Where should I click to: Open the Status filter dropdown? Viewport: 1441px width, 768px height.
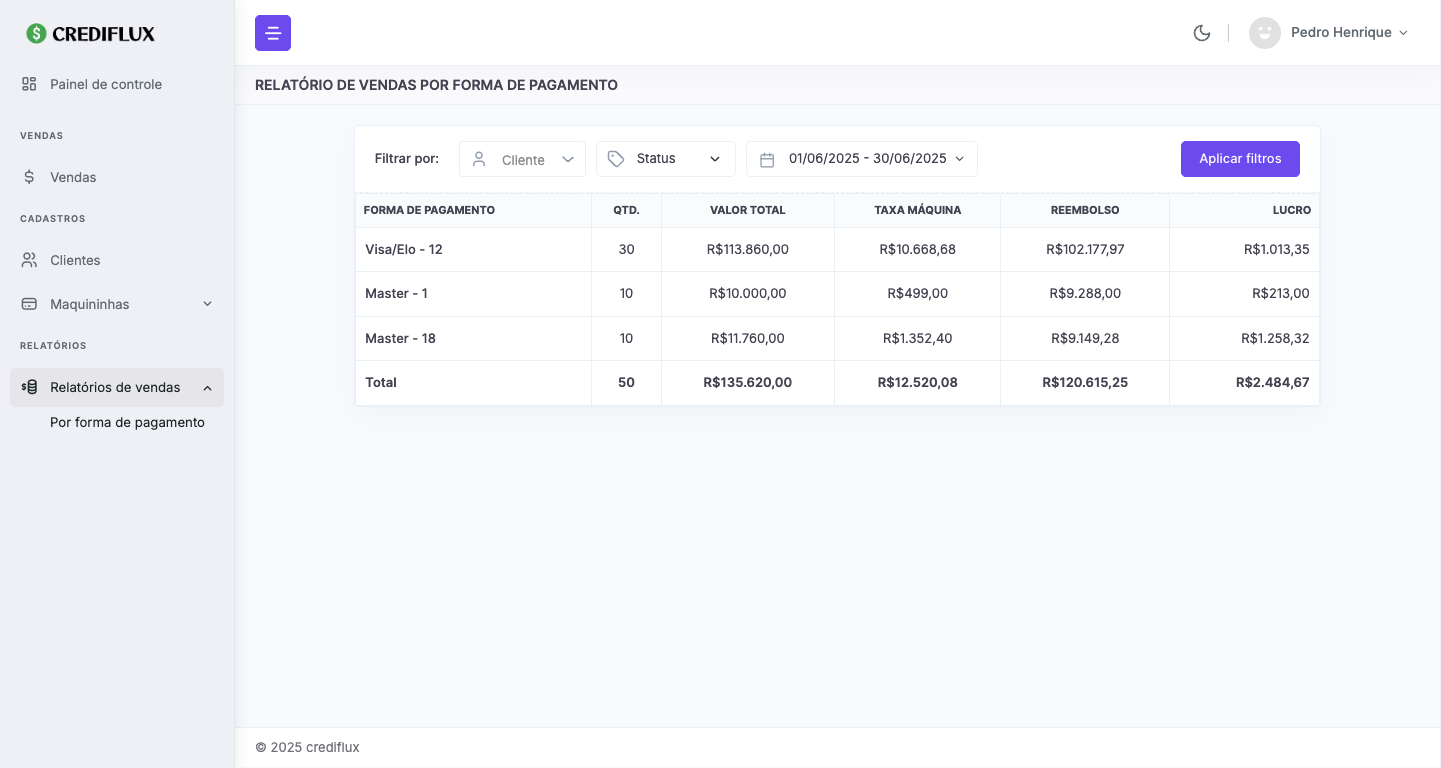[666, 159]
